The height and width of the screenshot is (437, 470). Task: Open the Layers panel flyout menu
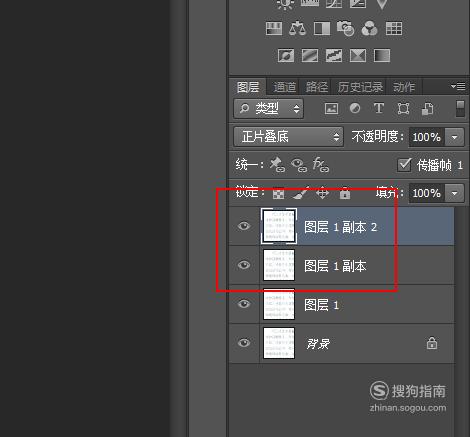click(458, 87)
